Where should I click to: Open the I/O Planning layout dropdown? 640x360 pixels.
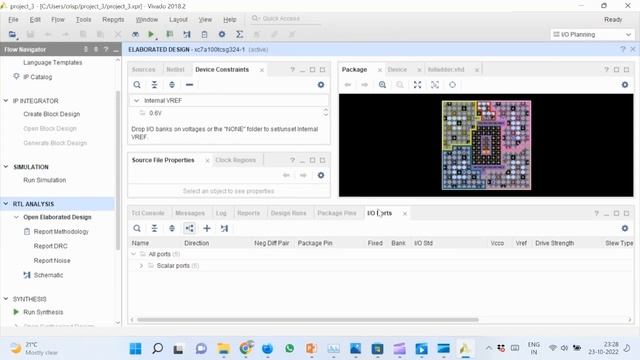tap(592, 35)
